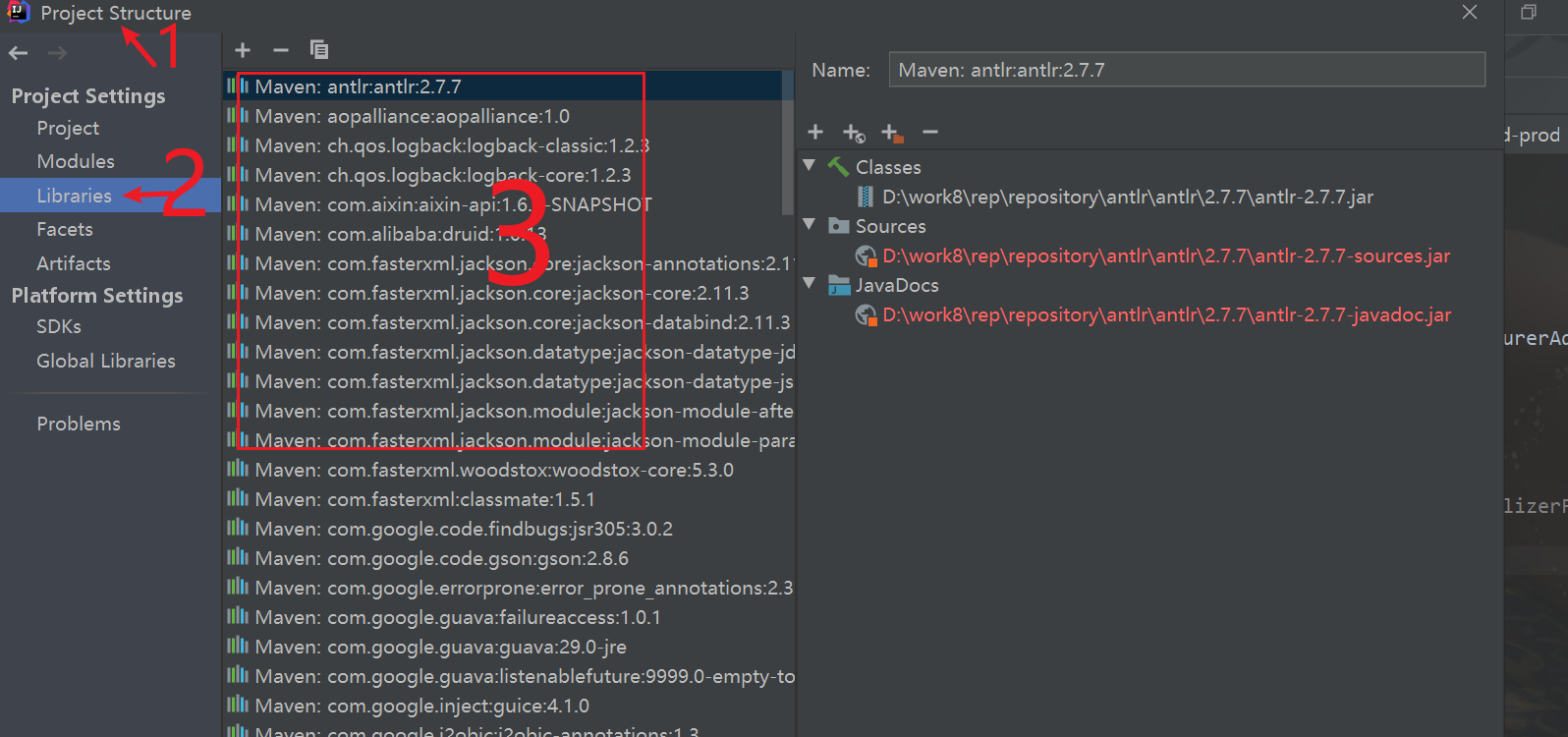The image size is (1568, 737).
Task: Specify documentation URL icon
Action: (x=854, y=133)
